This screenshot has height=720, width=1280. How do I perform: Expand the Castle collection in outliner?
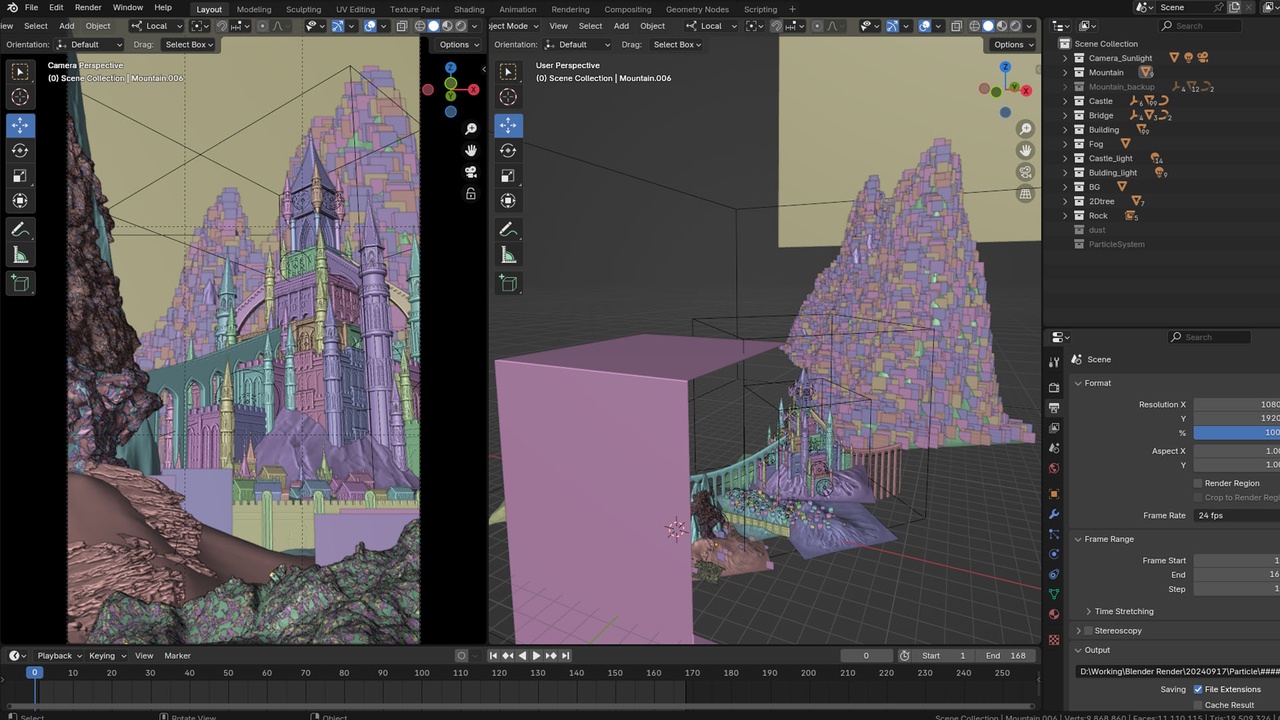(x=1066, y=101)
